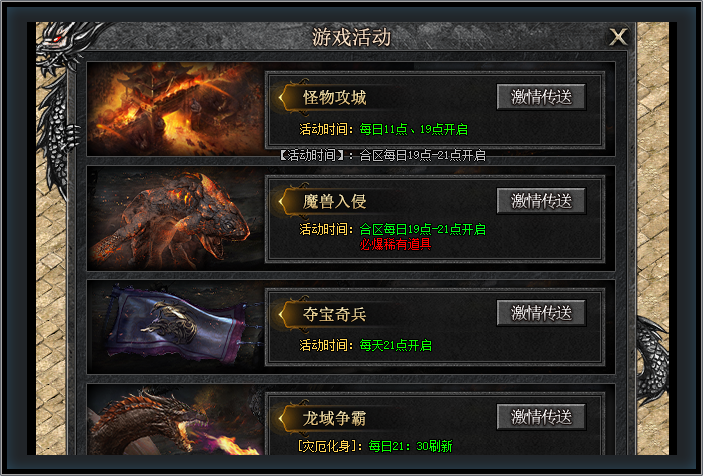Click the gold arrow beside 魔兽入侵
Image resolution: width=703 pixels, height=476 pixels.
(282, 201)
